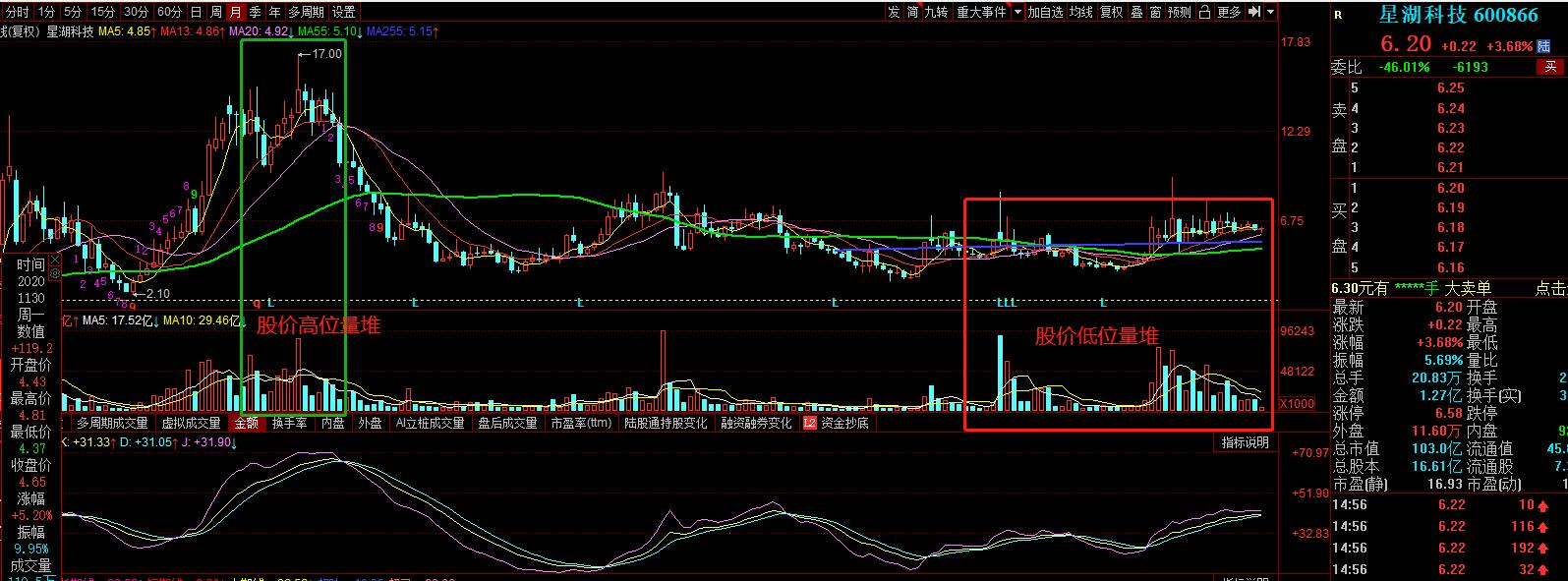Toggle 重大事件 markers on chart
This screenshot has height=581, width=1568.
coord(981,12)
